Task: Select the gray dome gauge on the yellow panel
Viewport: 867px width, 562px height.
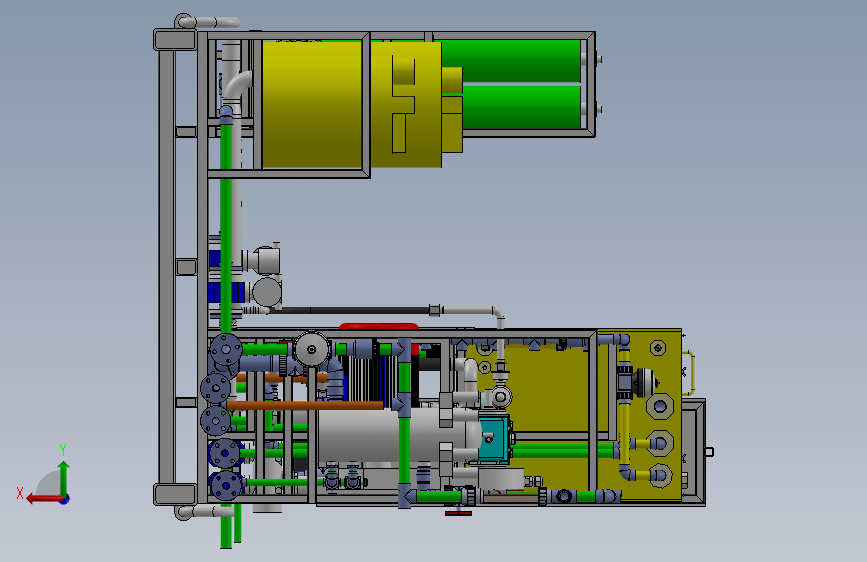Action: (x=645, y=382)
